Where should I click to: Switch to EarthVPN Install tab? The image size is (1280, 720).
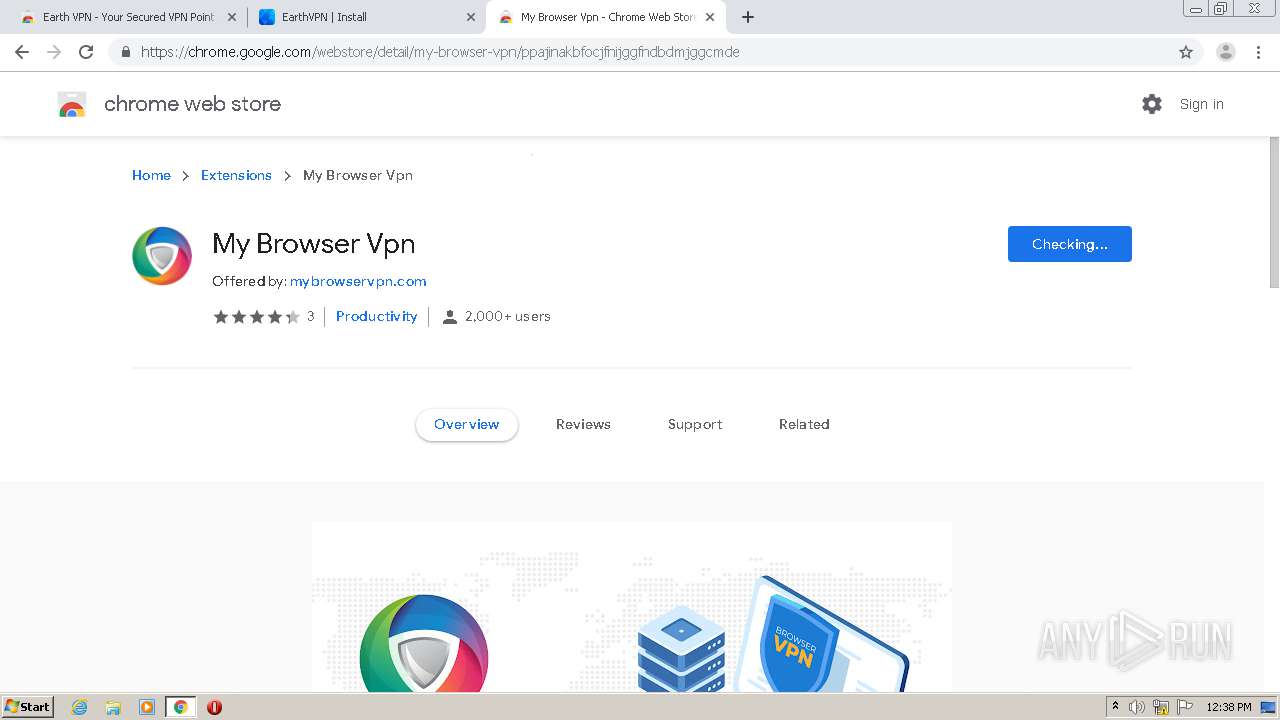click(366, 17)
